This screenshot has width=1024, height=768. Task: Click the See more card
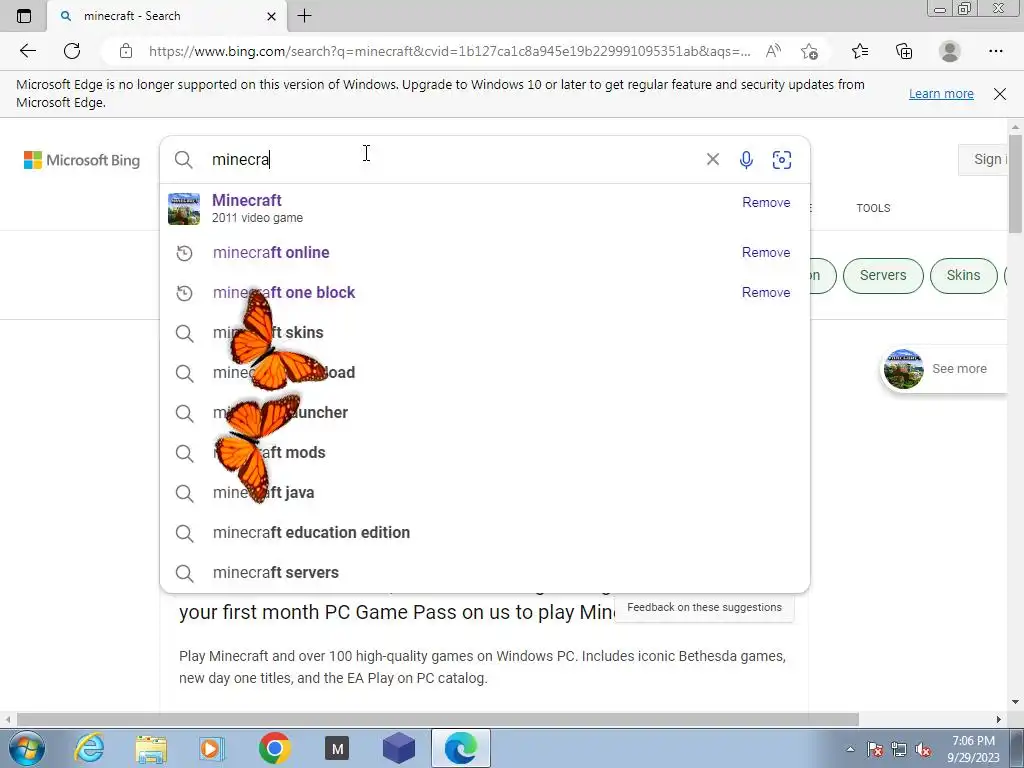click(944, 369)
